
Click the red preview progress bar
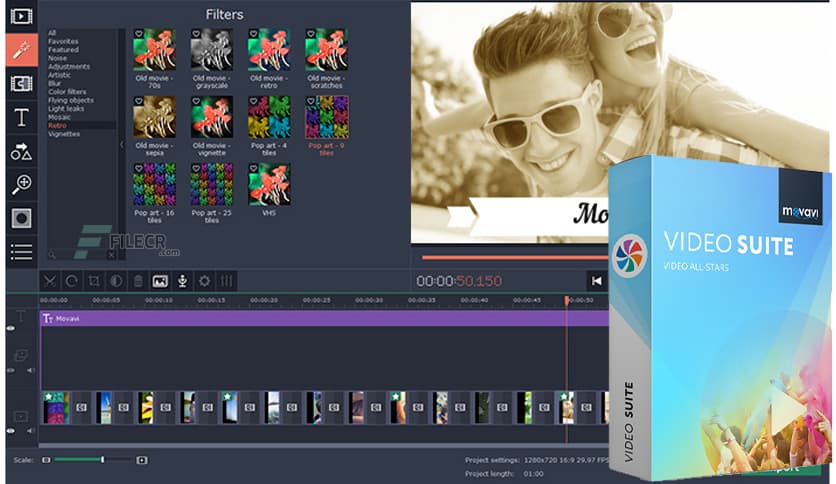pyautogui.click(x=515, y=257)
